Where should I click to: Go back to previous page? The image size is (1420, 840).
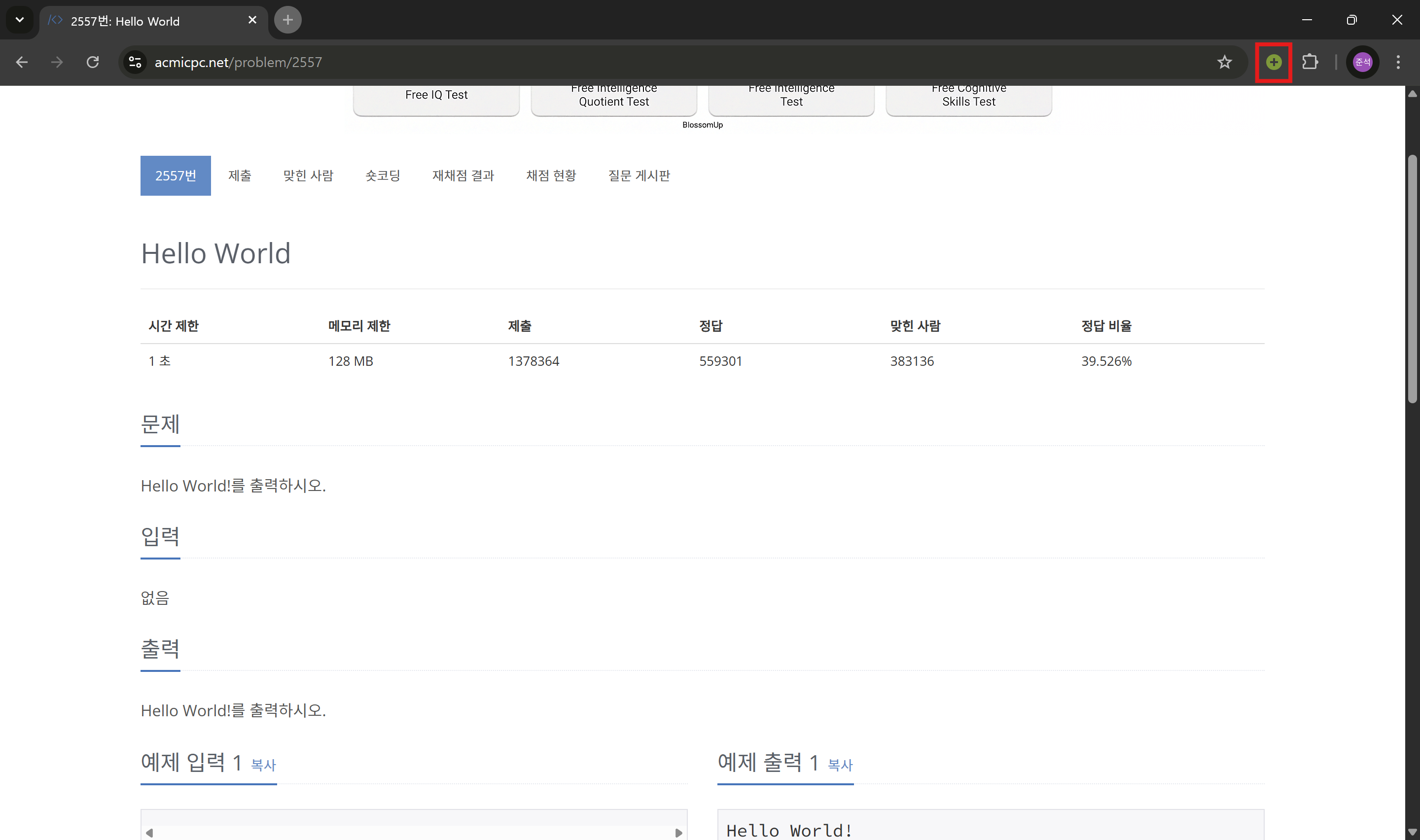point(22,62)
